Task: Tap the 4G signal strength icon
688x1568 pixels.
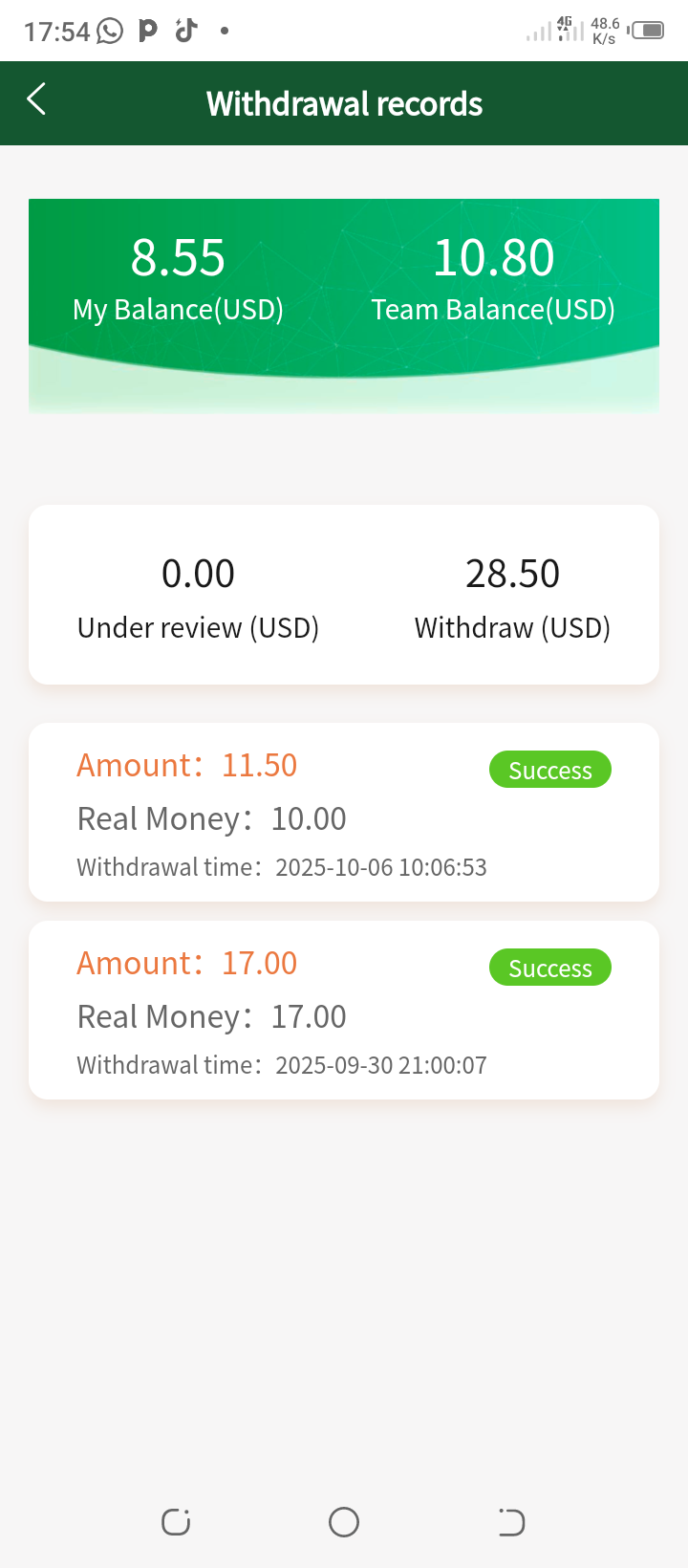Action: pyautogui.click(x=570, y=30)
